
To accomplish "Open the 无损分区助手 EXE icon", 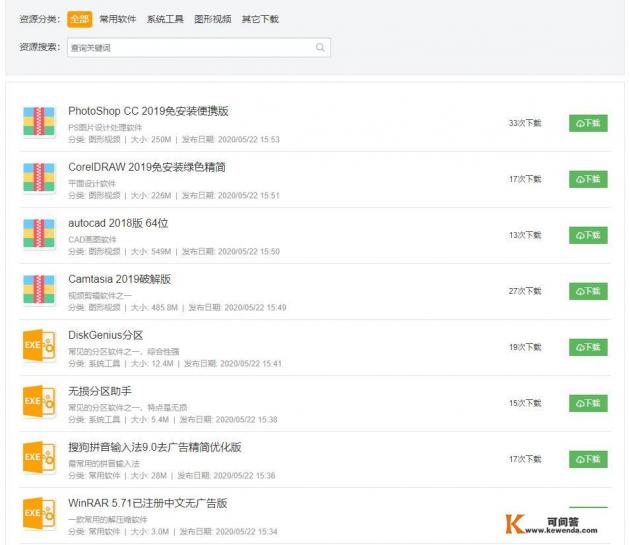I will [x=39, y=401].
